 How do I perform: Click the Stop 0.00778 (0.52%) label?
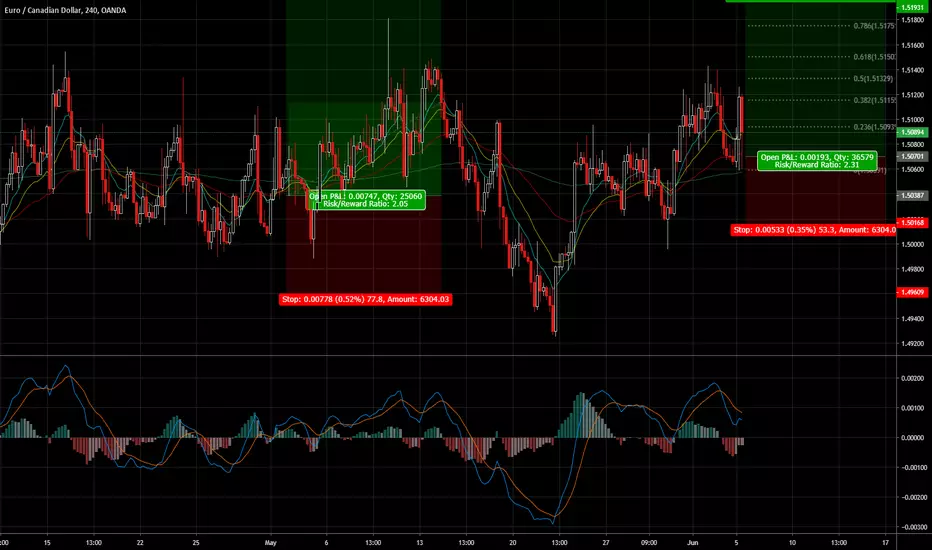[365, 299]
